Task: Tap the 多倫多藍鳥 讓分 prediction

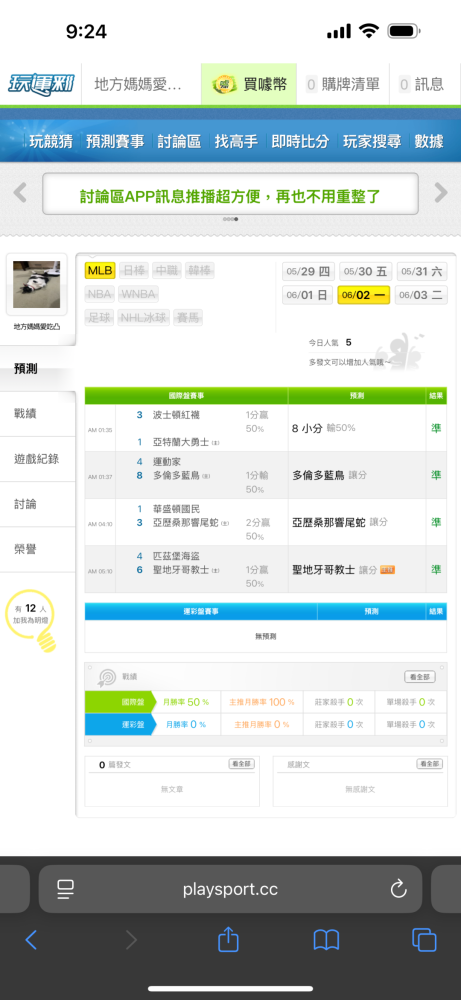Action: [x=329, y=475]
